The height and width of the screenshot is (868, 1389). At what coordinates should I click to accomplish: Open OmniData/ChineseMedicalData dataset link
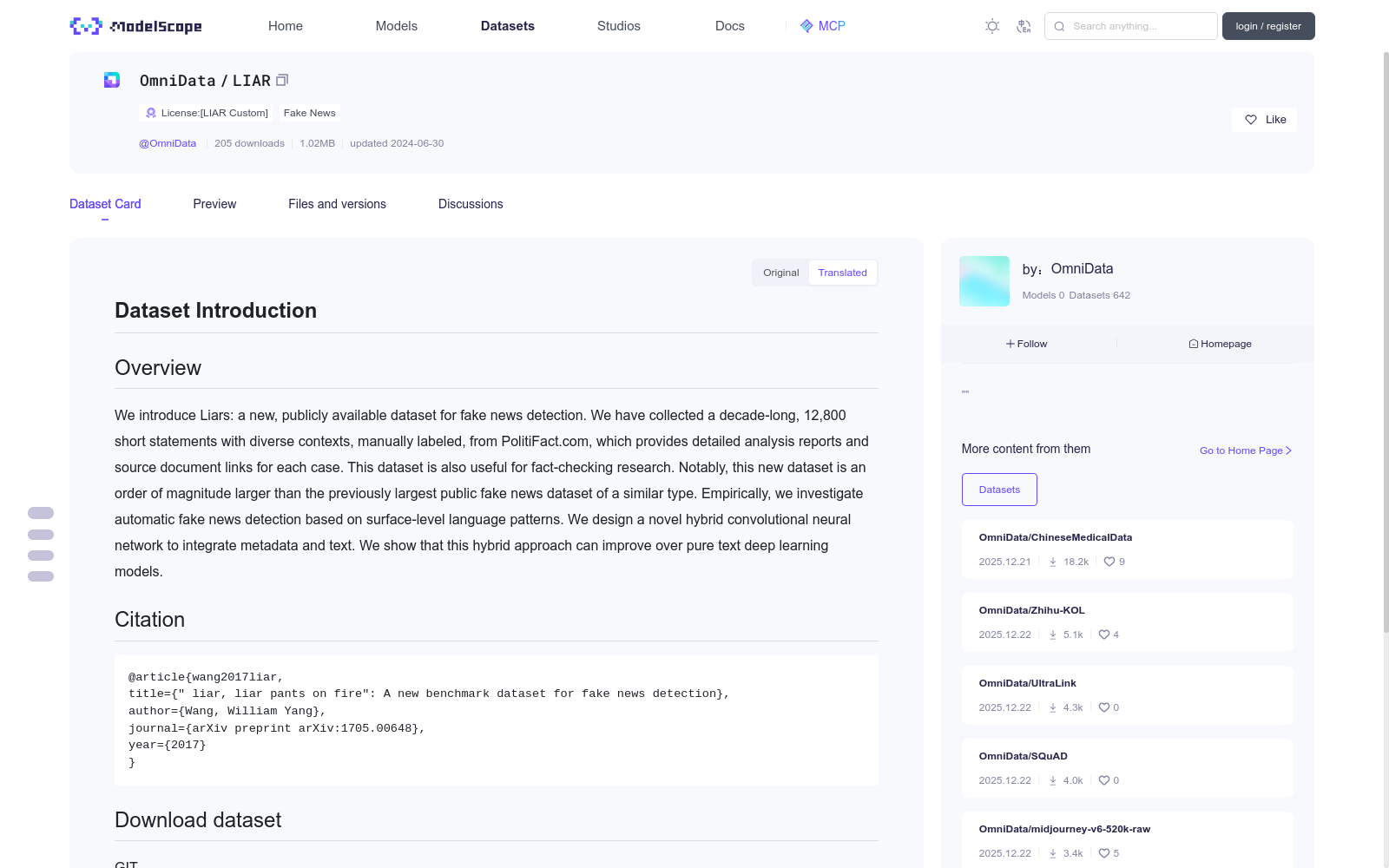coord(1056,537)
